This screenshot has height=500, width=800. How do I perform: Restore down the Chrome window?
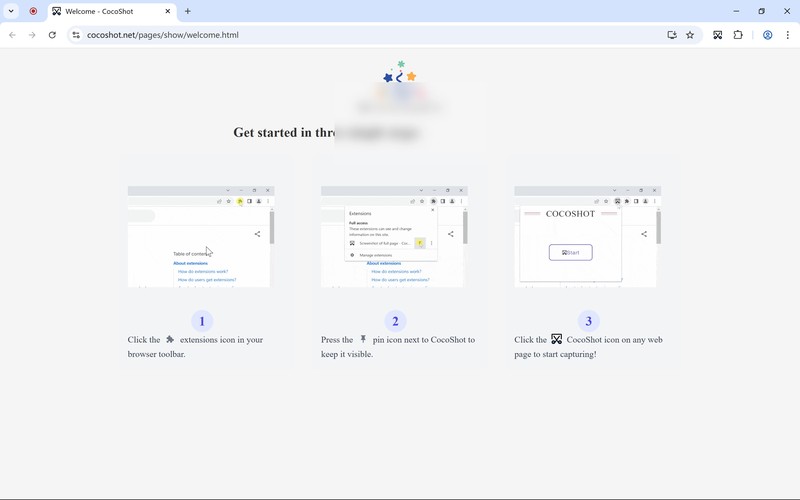click(x=761, y=11)
